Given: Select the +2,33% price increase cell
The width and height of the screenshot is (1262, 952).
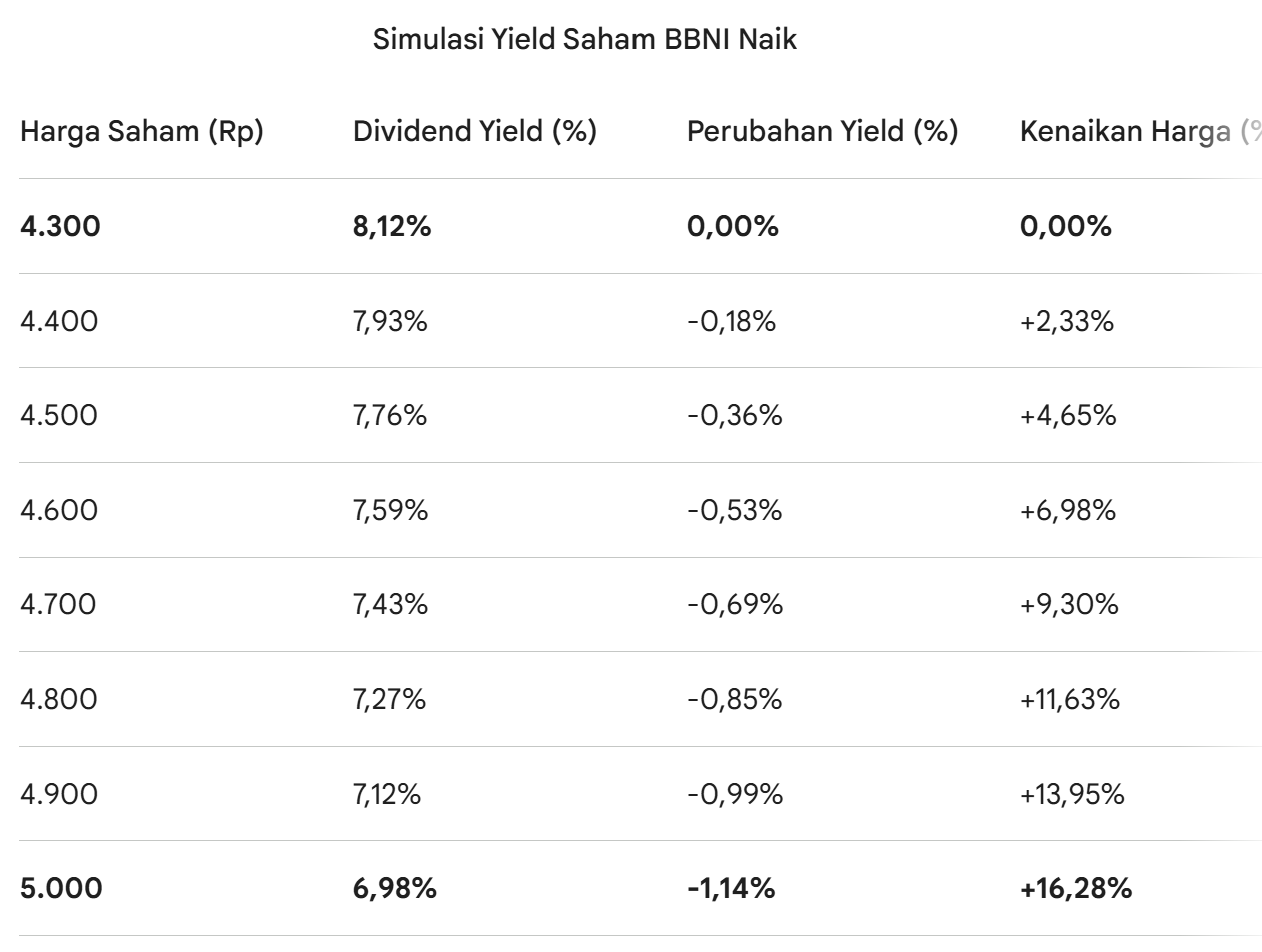Looking at the screenshot, I should coord(1066,322).
